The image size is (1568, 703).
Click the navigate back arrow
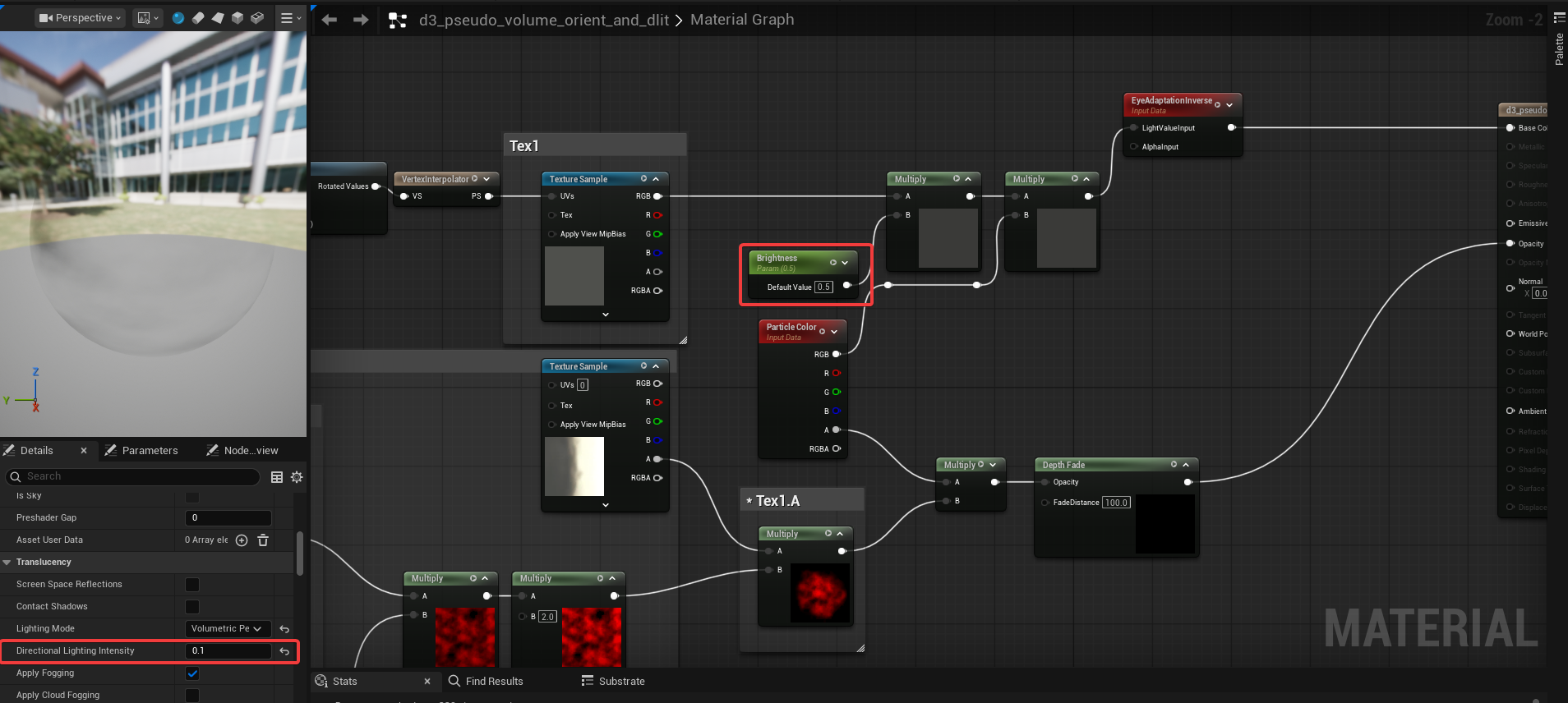(330, 20)
